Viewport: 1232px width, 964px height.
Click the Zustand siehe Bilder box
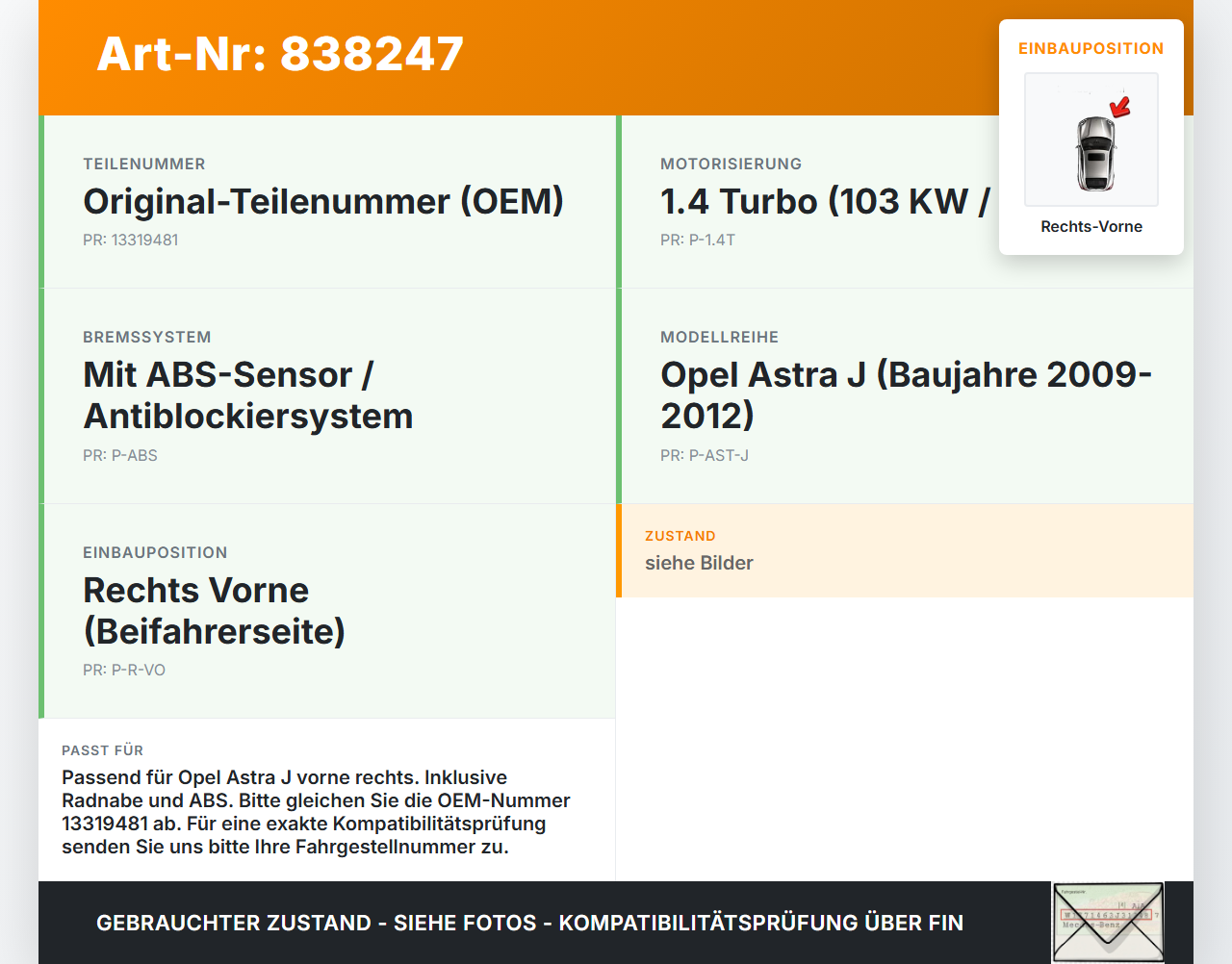(905, 550)
